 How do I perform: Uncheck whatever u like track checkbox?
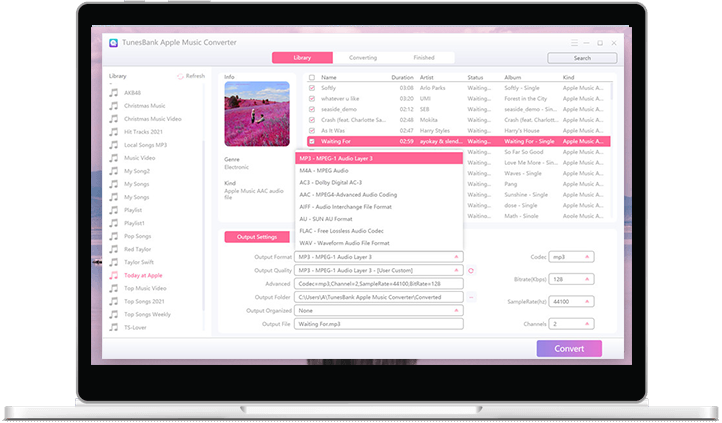[x=312, y=99]
